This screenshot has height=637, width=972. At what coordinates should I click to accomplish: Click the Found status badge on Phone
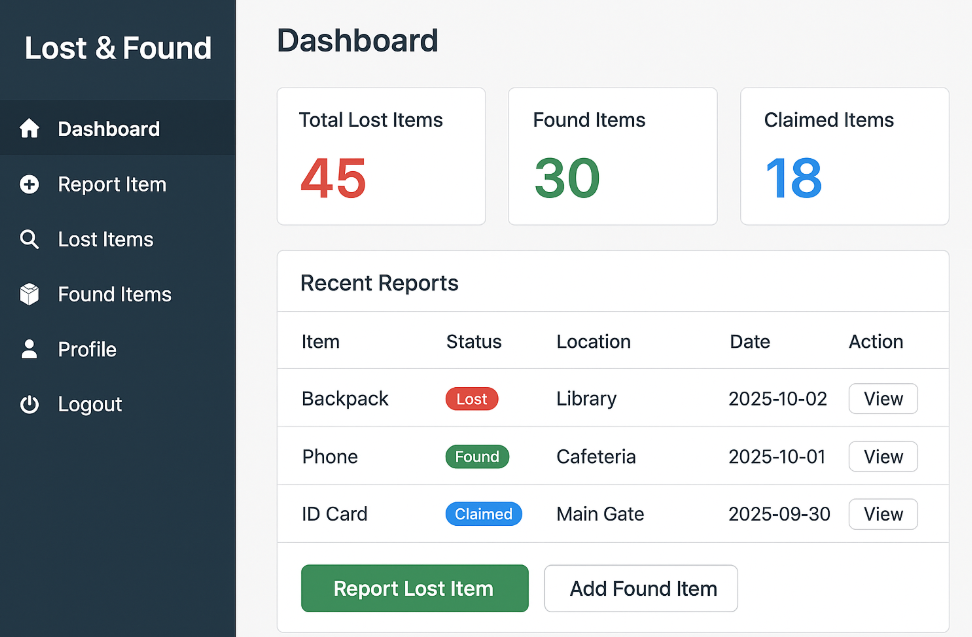pos(477,456)
